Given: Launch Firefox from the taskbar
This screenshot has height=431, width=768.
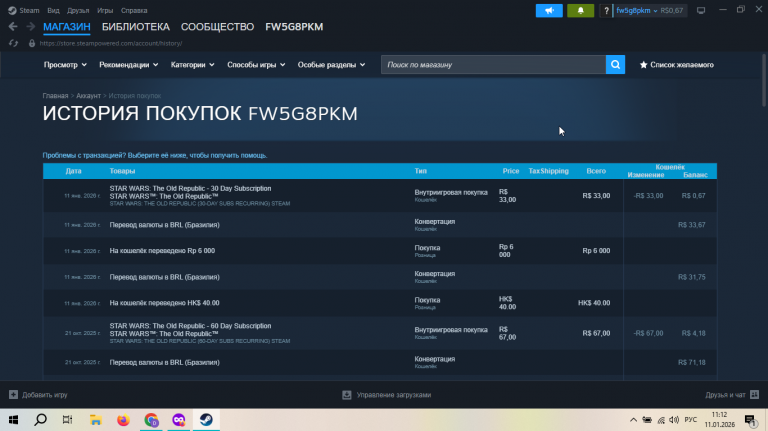Looking at the screenshot, I should coord(123,420).
